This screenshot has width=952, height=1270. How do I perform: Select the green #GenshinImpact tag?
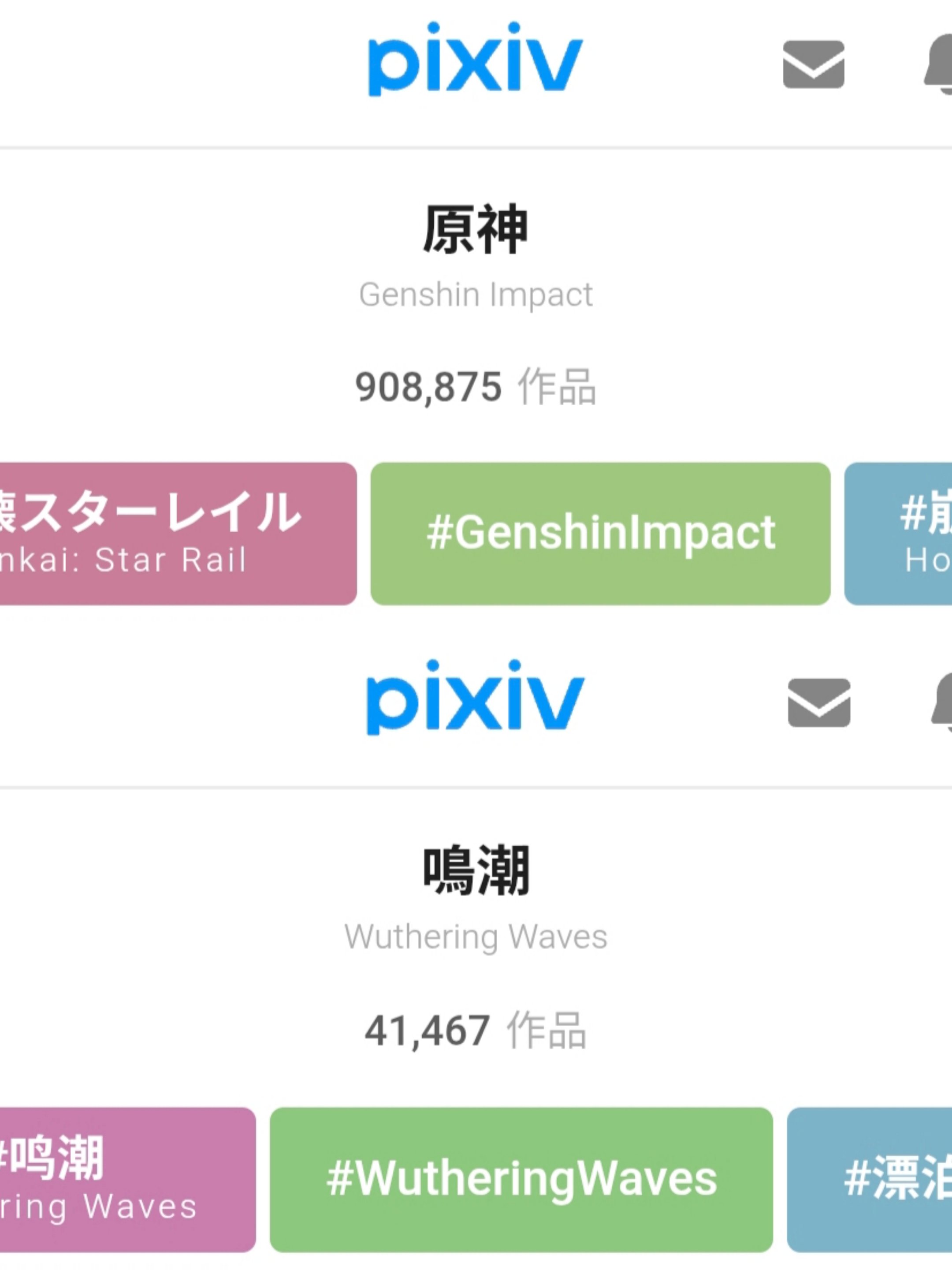pyautogui.click(x=600, y=534)
